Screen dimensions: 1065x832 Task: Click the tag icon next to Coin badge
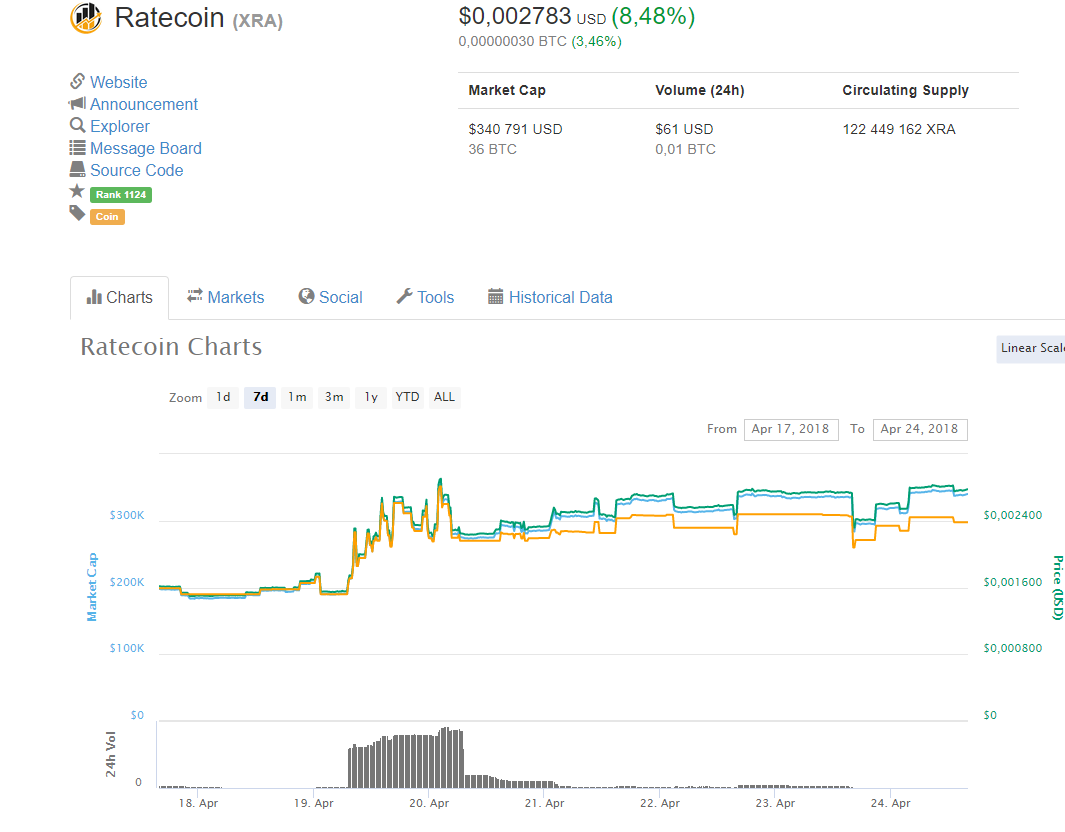(x=77, y=214)
